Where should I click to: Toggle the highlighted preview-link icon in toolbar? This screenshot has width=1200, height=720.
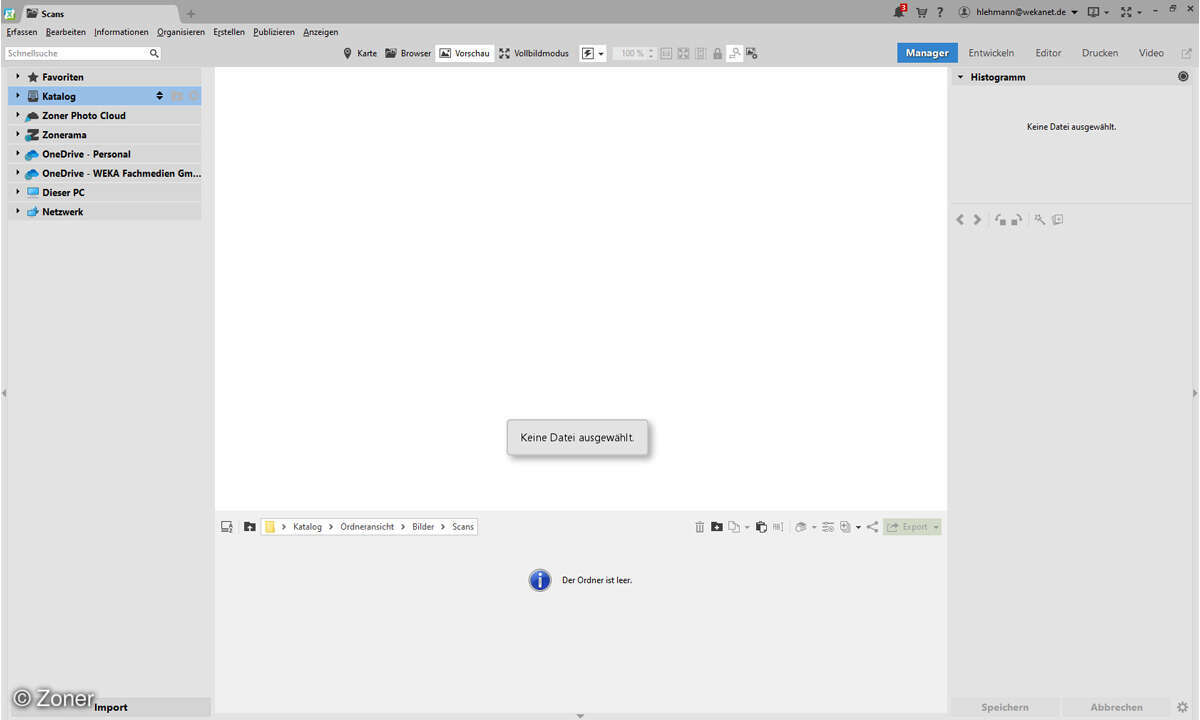coord(734,53)
